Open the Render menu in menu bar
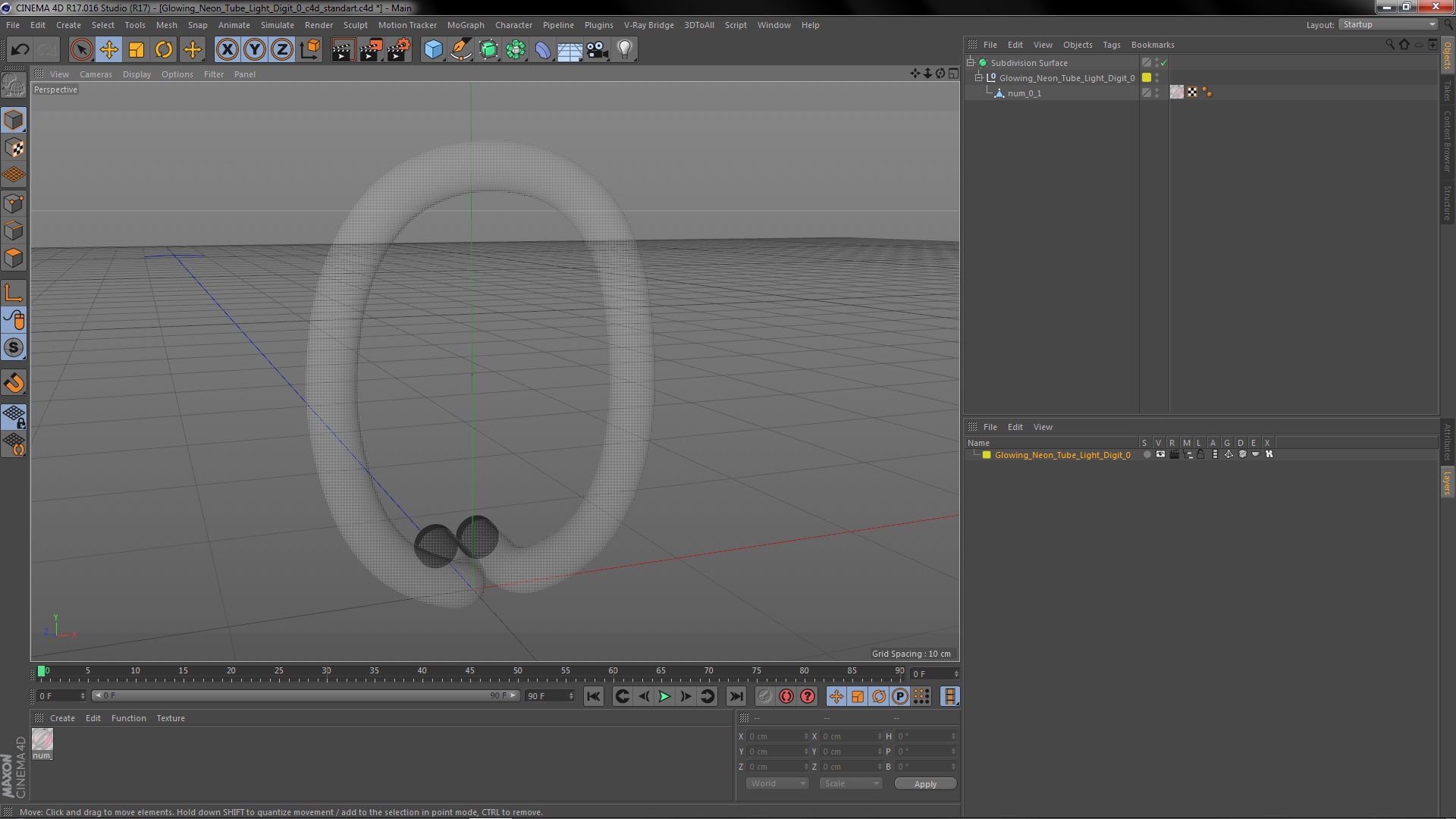The image size is (1456, 819). pyautogui.click(x=319, y=24)
